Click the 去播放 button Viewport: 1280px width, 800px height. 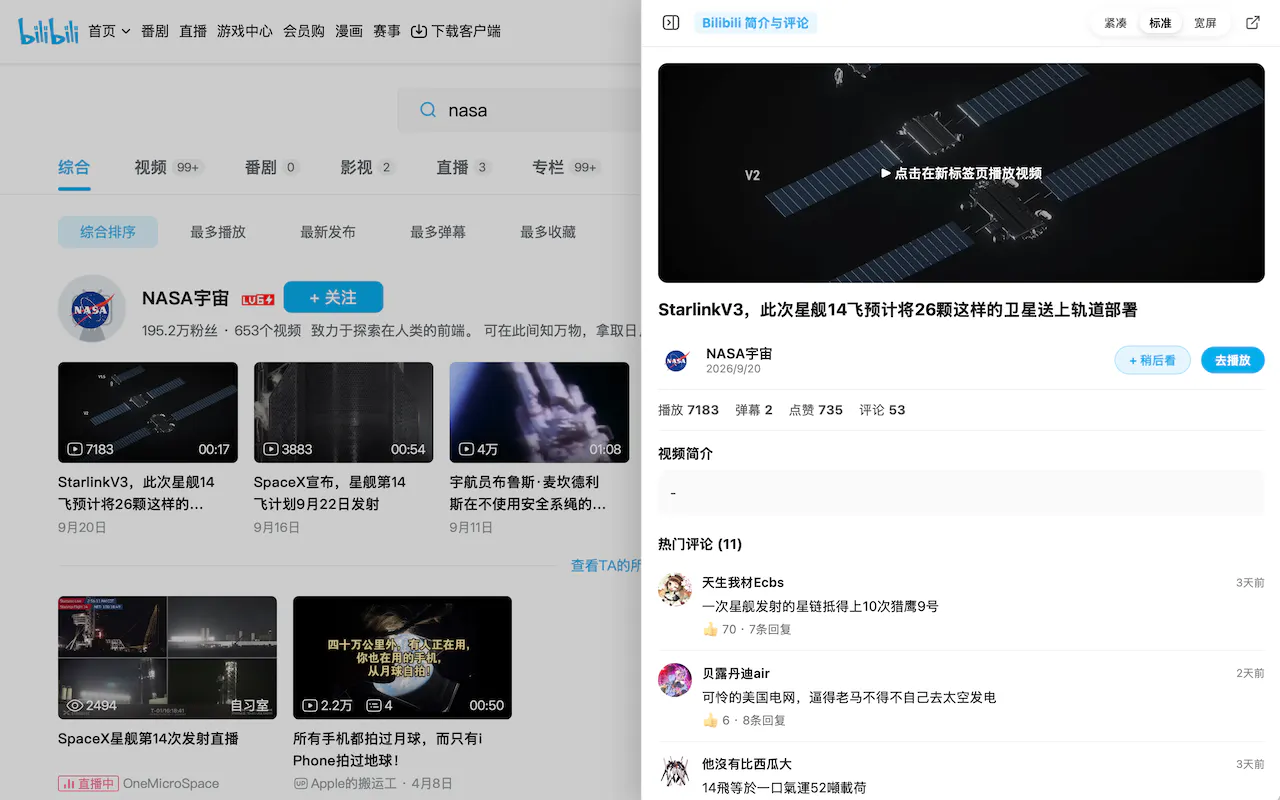click(x=1232, y=360)
